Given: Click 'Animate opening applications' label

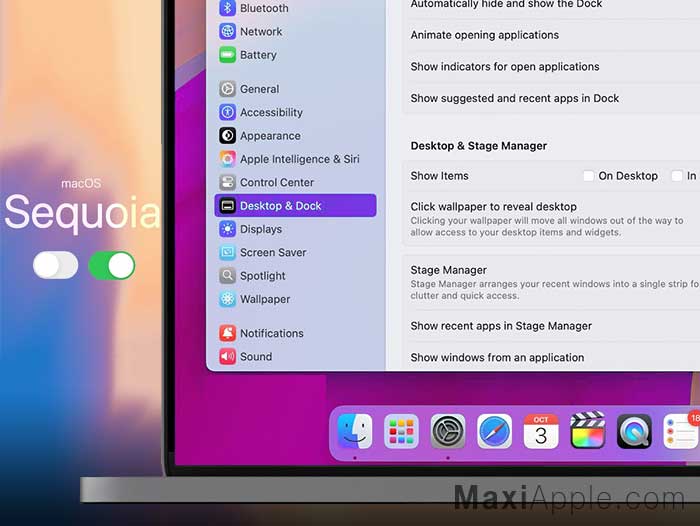Looking at the screenshot, I should (x=484, y=35).
